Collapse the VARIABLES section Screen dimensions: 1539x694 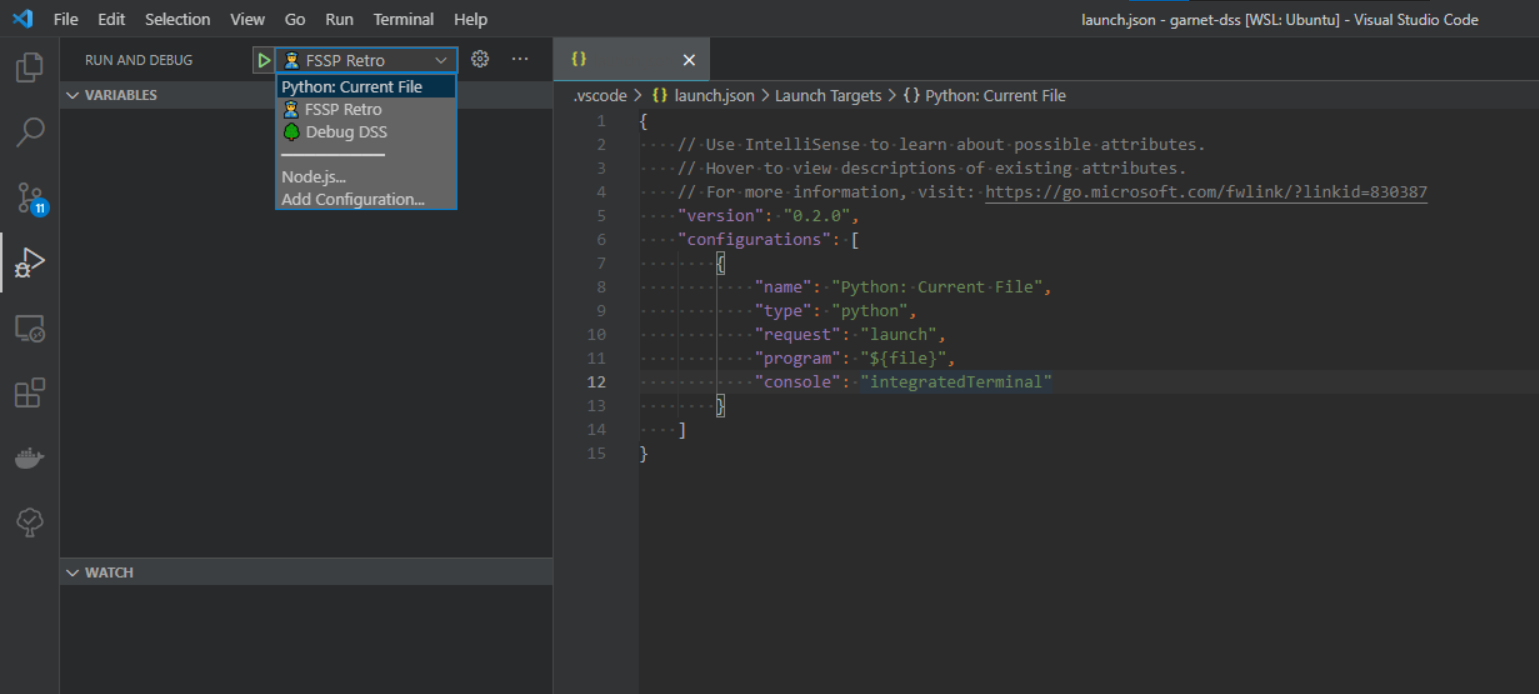click(72, 94)
